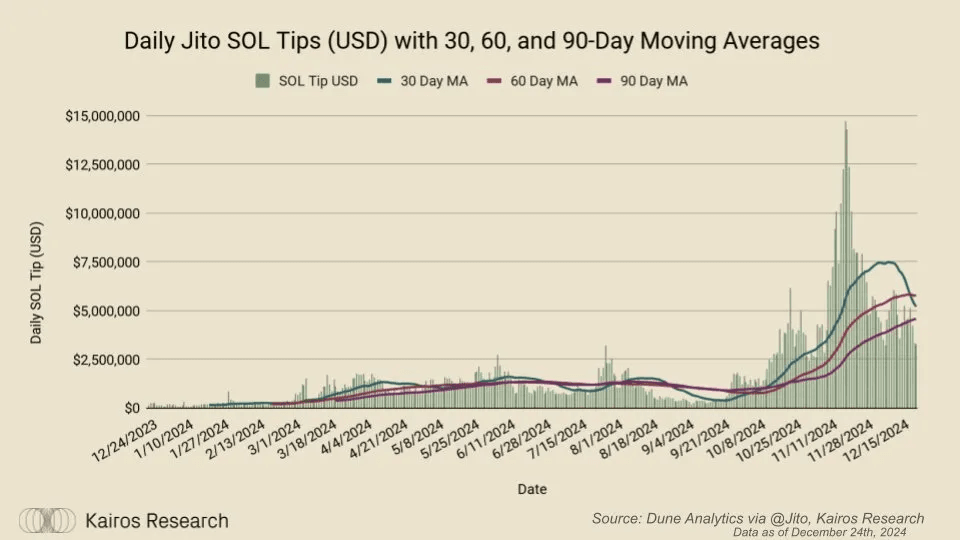Click the 'Kairos Research' brand text

point(157,521)
